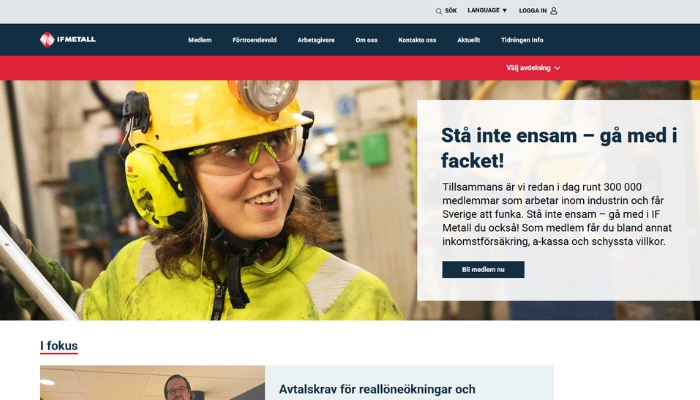Click the SÖK text label
Viewport: 700px width, 400px height.
tap(451, 10)
